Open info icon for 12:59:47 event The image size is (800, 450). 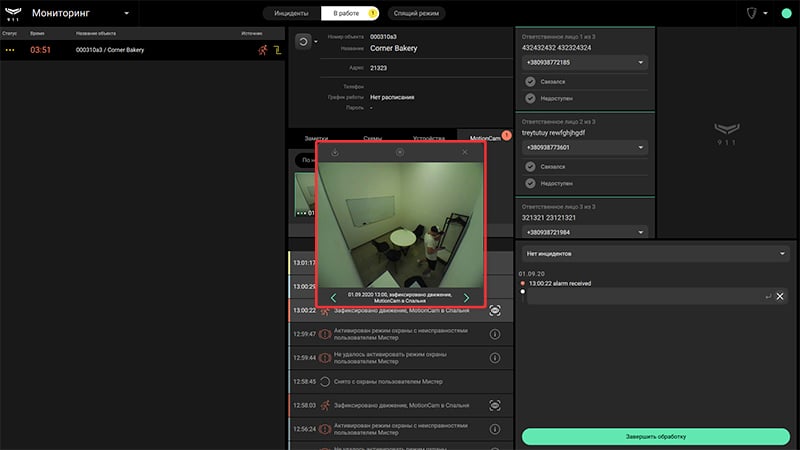pyautogui.click(x=494, y=334)
